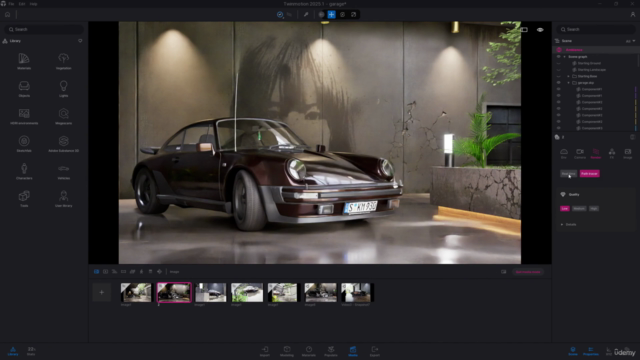Screen dimensions: 640x360
Task: Open the Edit menu
Action: [22, 4]
